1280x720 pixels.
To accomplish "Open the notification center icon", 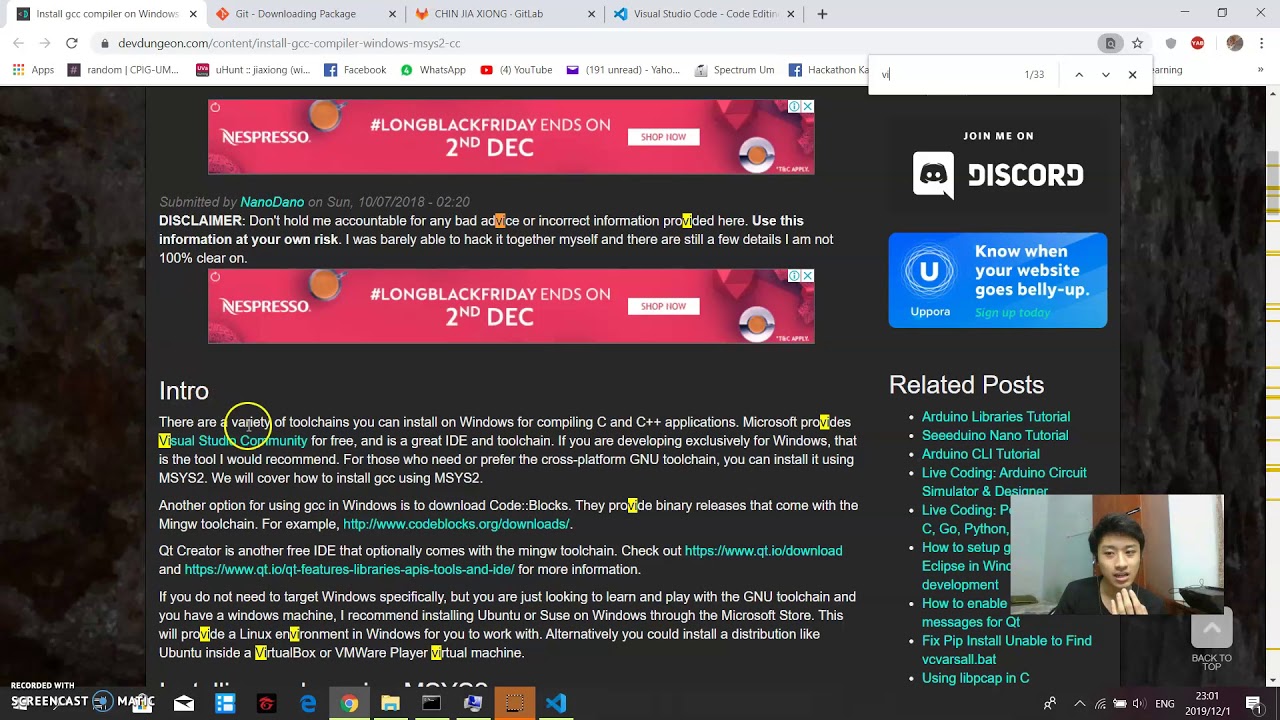I will [x=1254, y=704].
